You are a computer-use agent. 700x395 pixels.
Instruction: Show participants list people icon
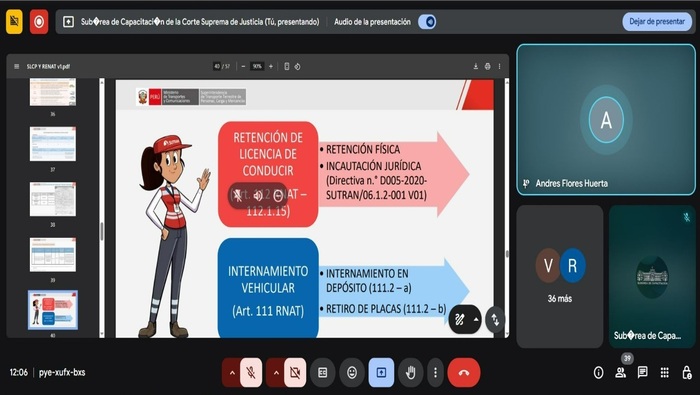621,372
